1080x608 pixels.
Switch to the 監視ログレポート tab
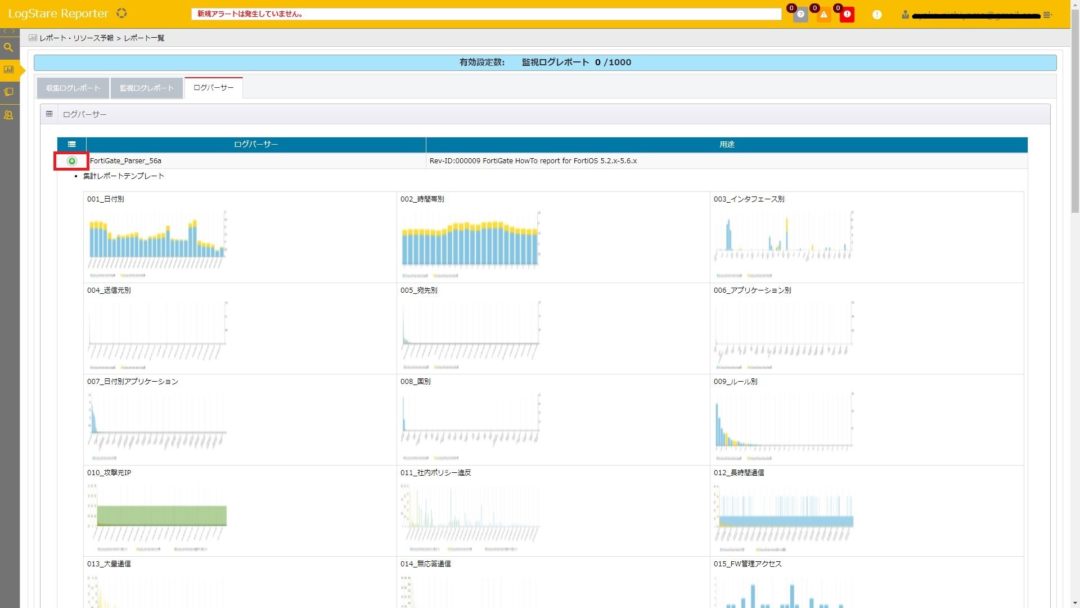(x=147, y=88)
